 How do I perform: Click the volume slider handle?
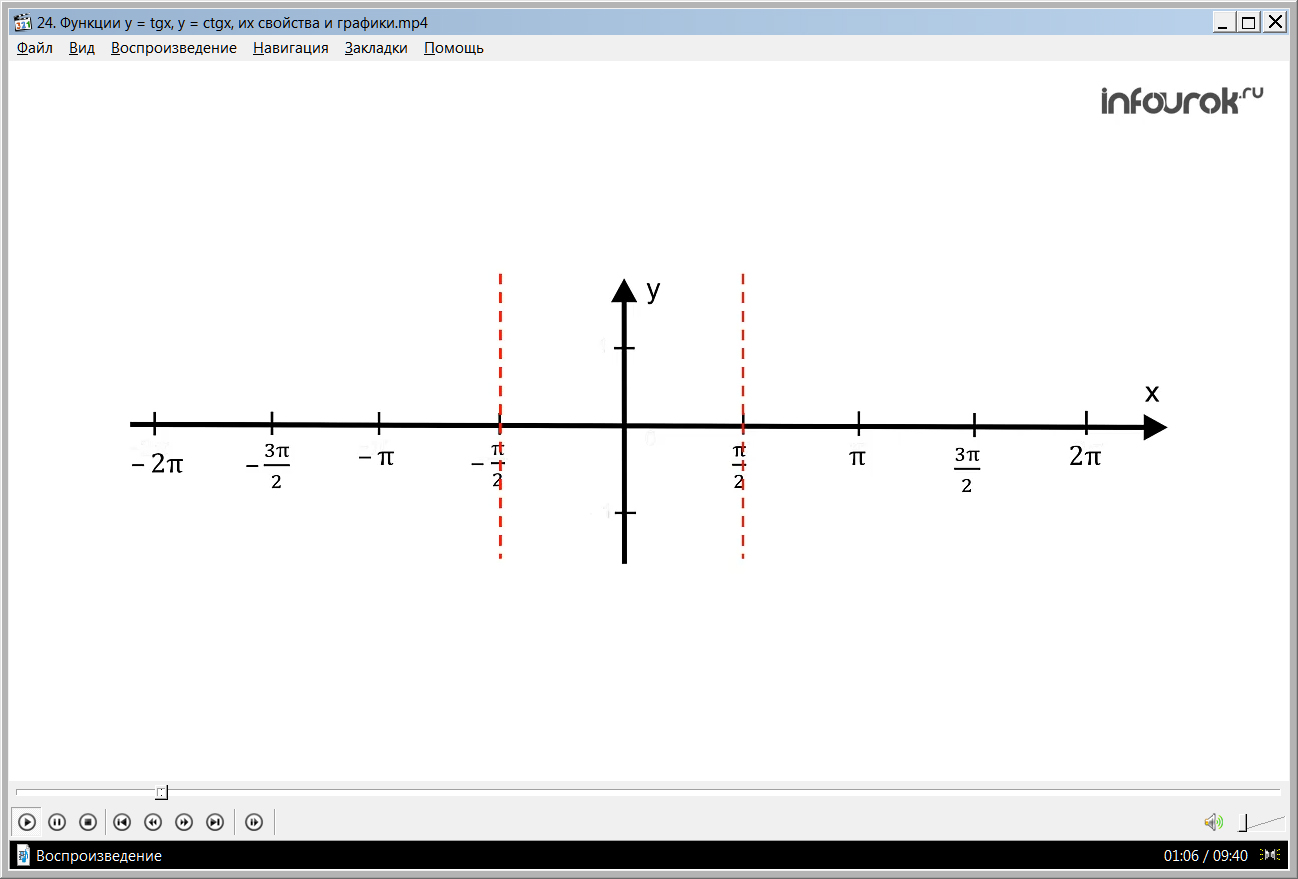(x=1243, y=822)
